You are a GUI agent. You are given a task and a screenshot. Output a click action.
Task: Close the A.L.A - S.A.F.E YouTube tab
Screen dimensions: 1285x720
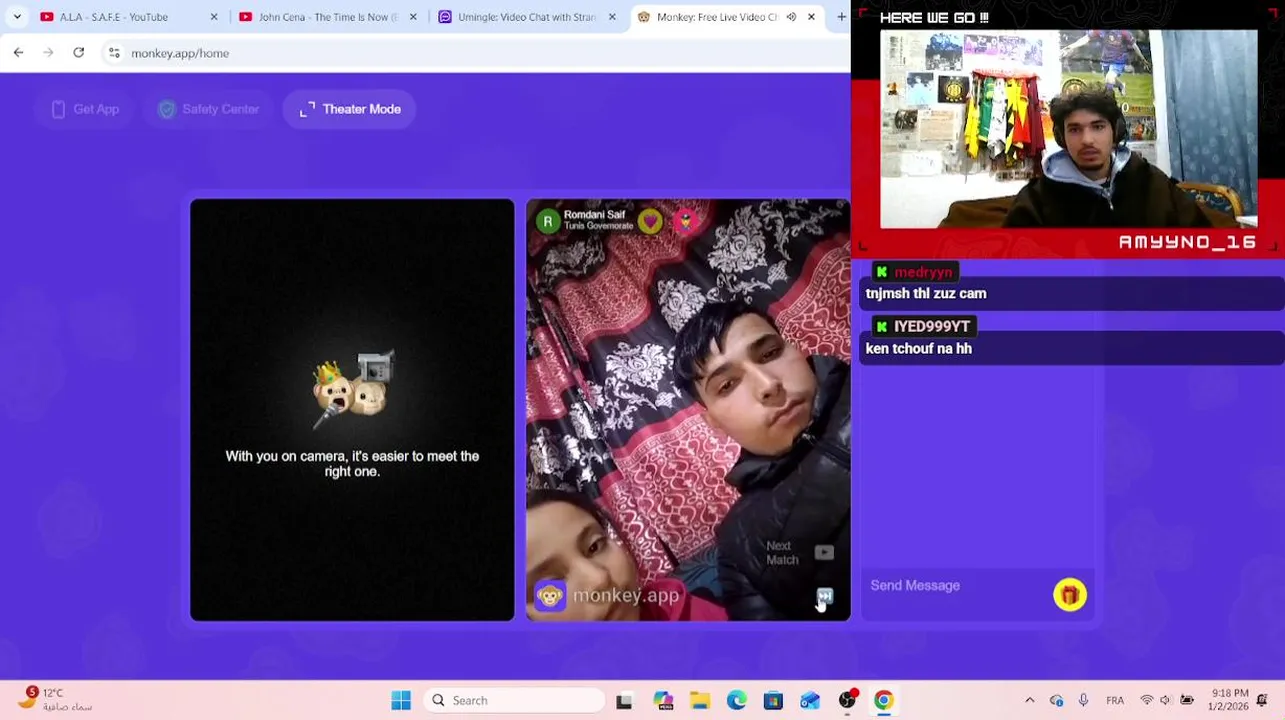coord(214,17)
